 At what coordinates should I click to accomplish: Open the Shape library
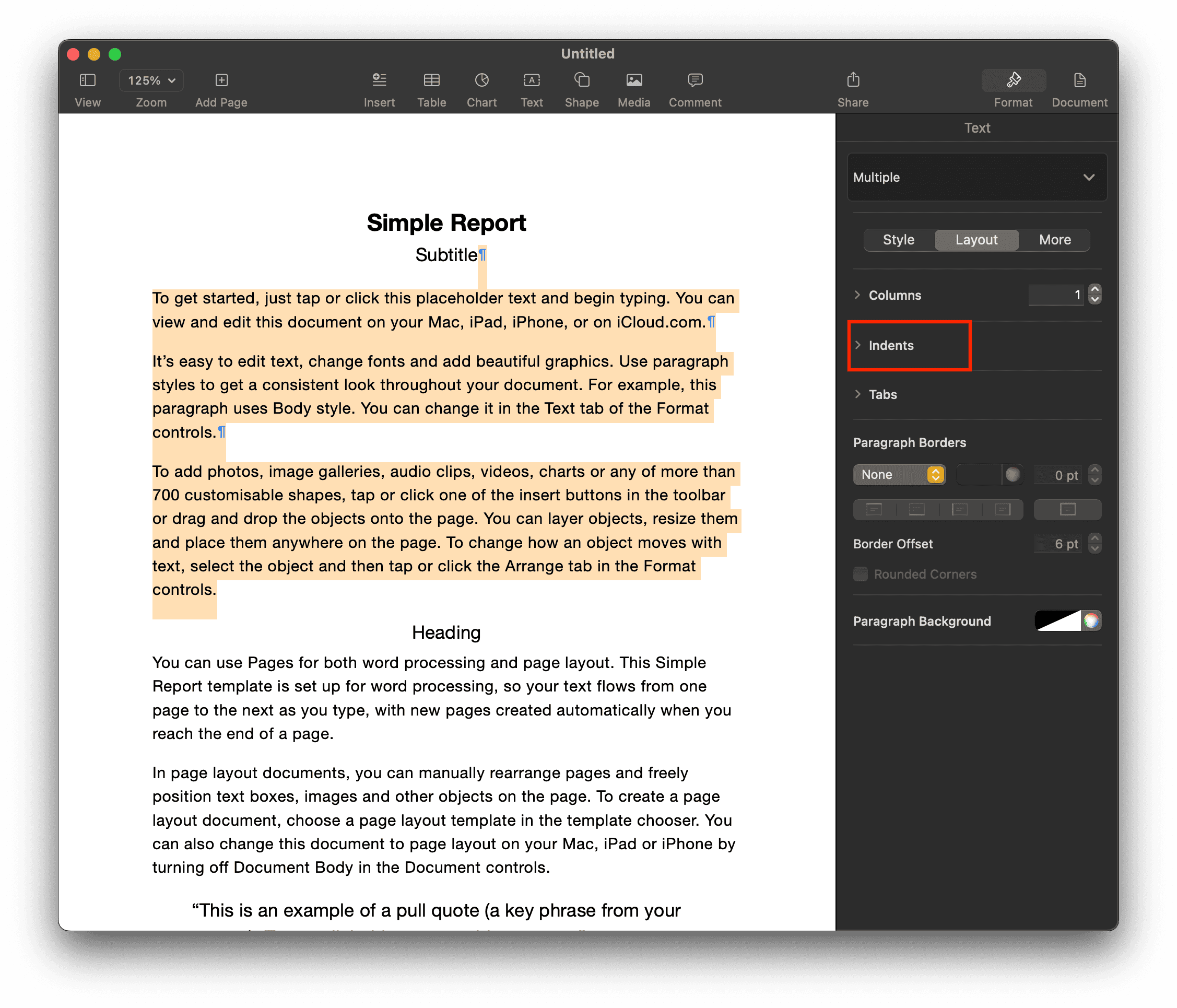click(582, 88)
